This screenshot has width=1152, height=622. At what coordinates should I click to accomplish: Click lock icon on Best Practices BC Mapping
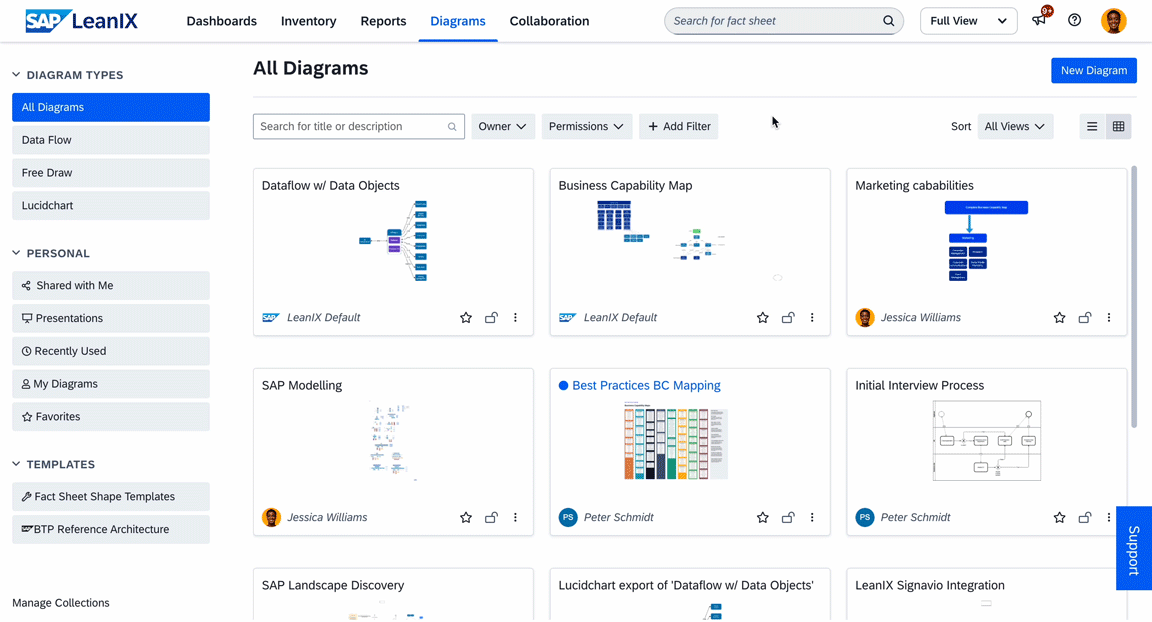[788, 517]
